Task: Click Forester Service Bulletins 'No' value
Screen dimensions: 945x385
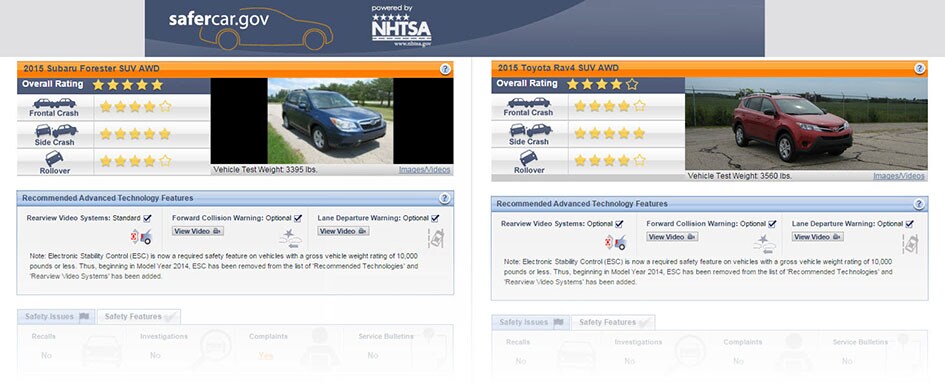Action: 373,355
